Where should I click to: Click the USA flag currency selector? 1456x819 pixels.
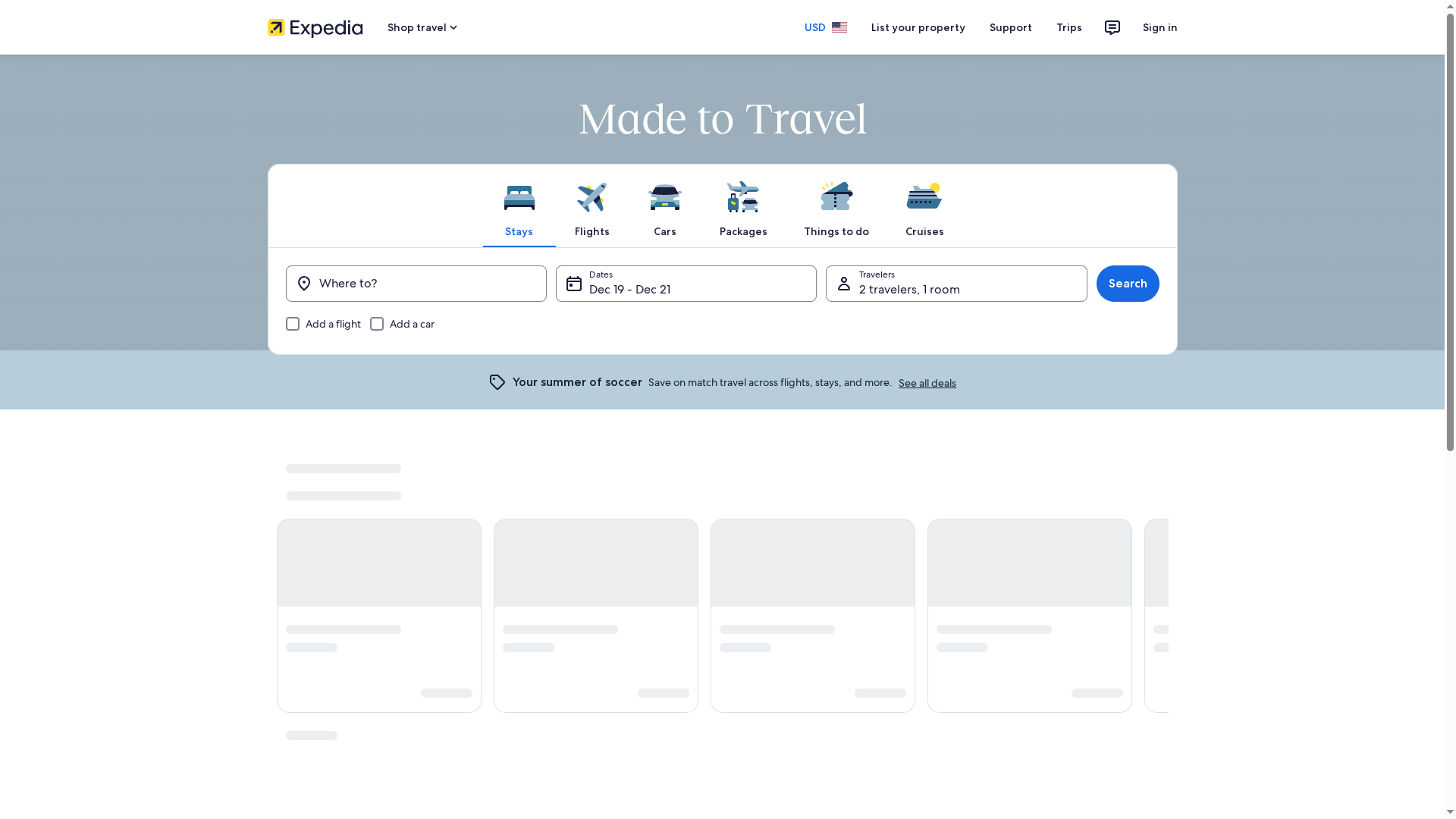click(x=839, y=27)
